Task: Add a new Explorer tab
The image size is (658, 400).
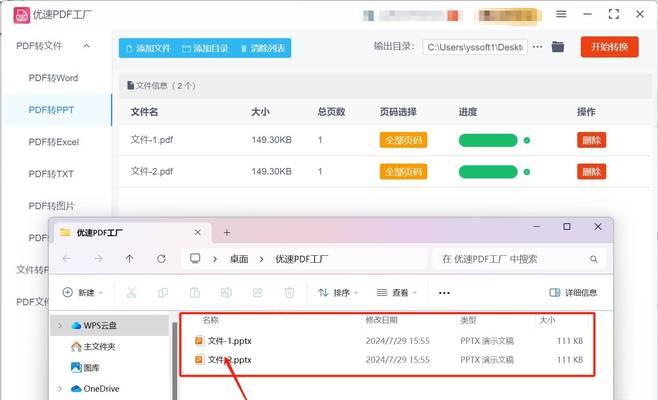Action: coord(227,233)
